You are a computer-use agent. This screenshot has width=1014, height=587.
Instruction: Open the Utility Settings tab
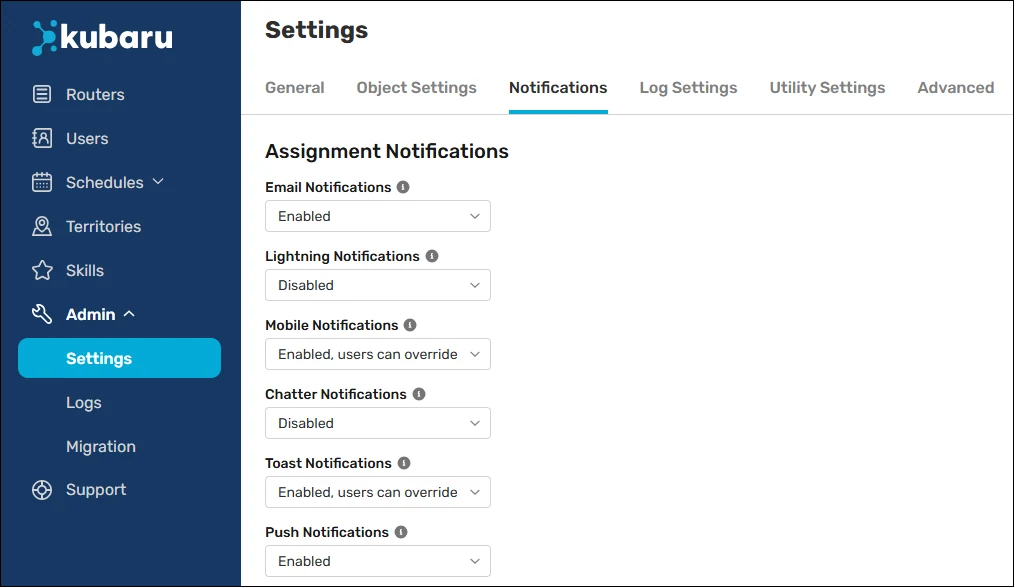point(827,87)
